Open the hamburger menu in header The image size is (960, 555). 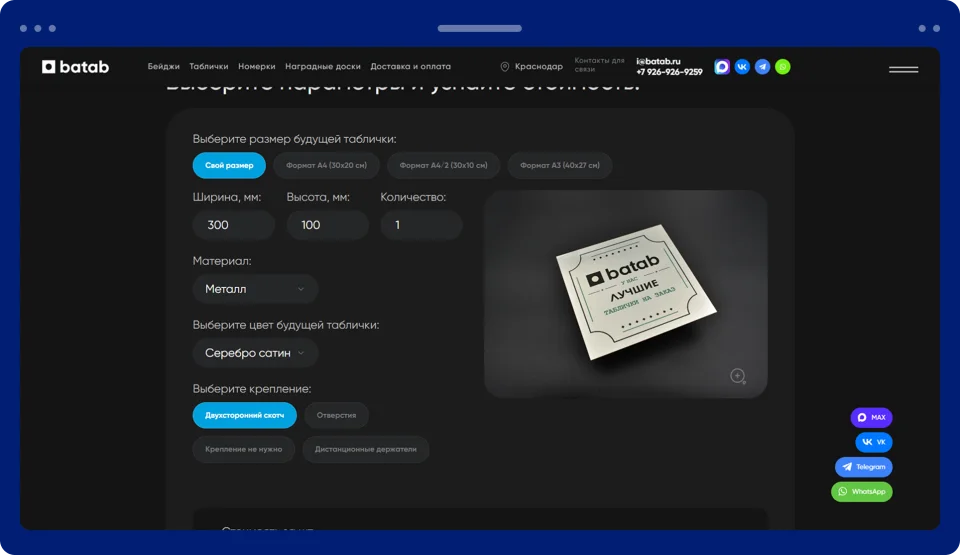[903, 69]
